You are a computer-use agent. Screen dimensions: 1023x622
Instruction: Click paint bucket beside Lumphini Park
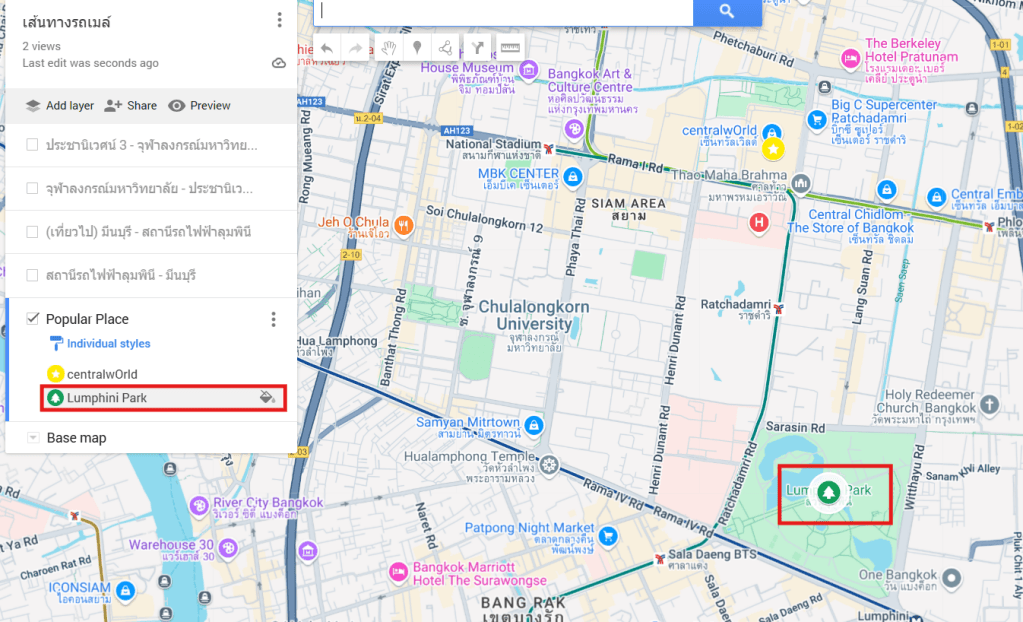click(266, 398)
